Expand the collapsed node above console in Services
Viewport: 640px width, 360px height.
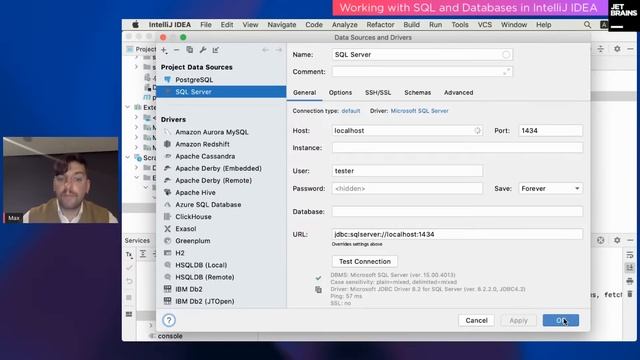[x=151, y=325]
